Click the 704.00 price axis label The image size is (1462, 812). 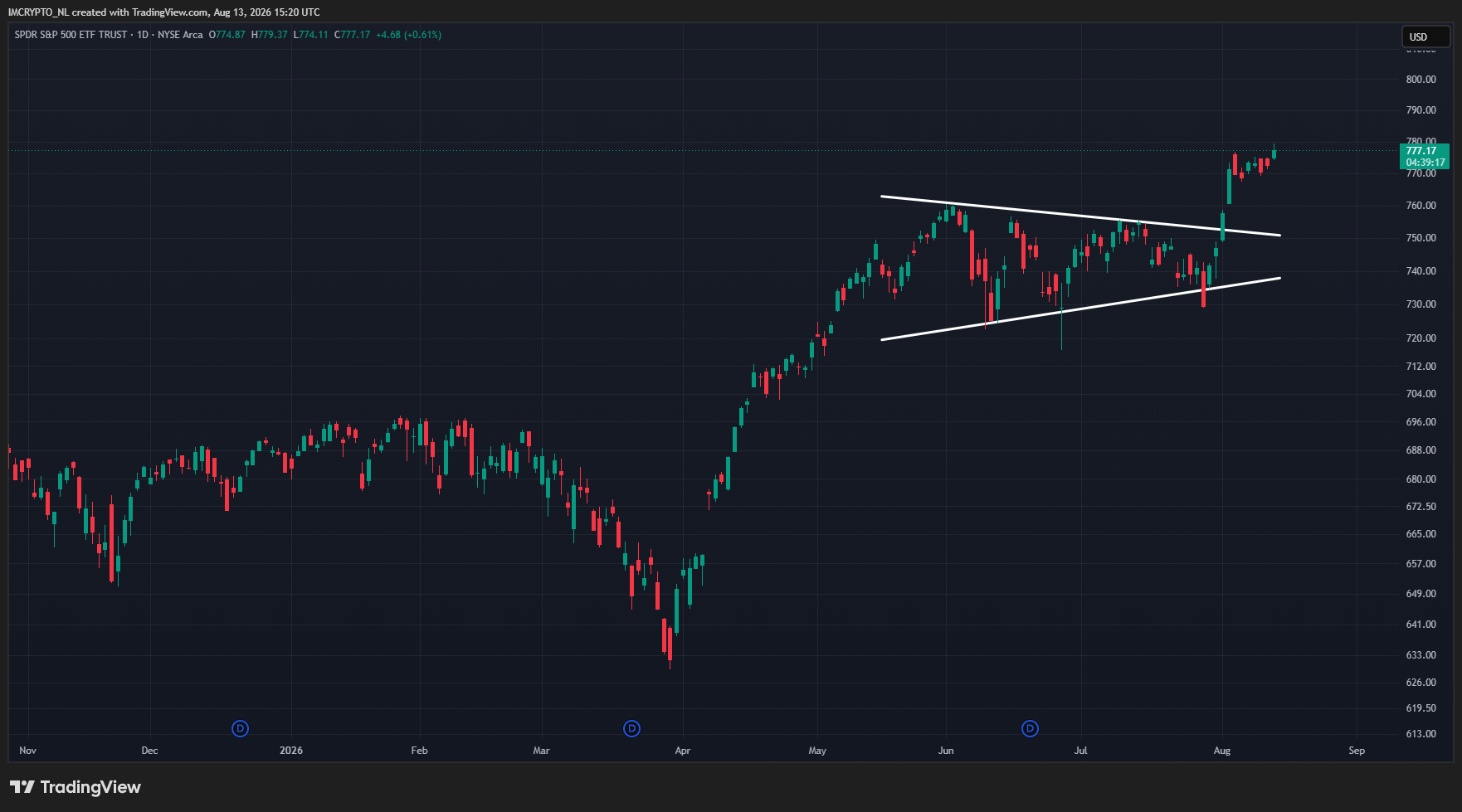1421,394
